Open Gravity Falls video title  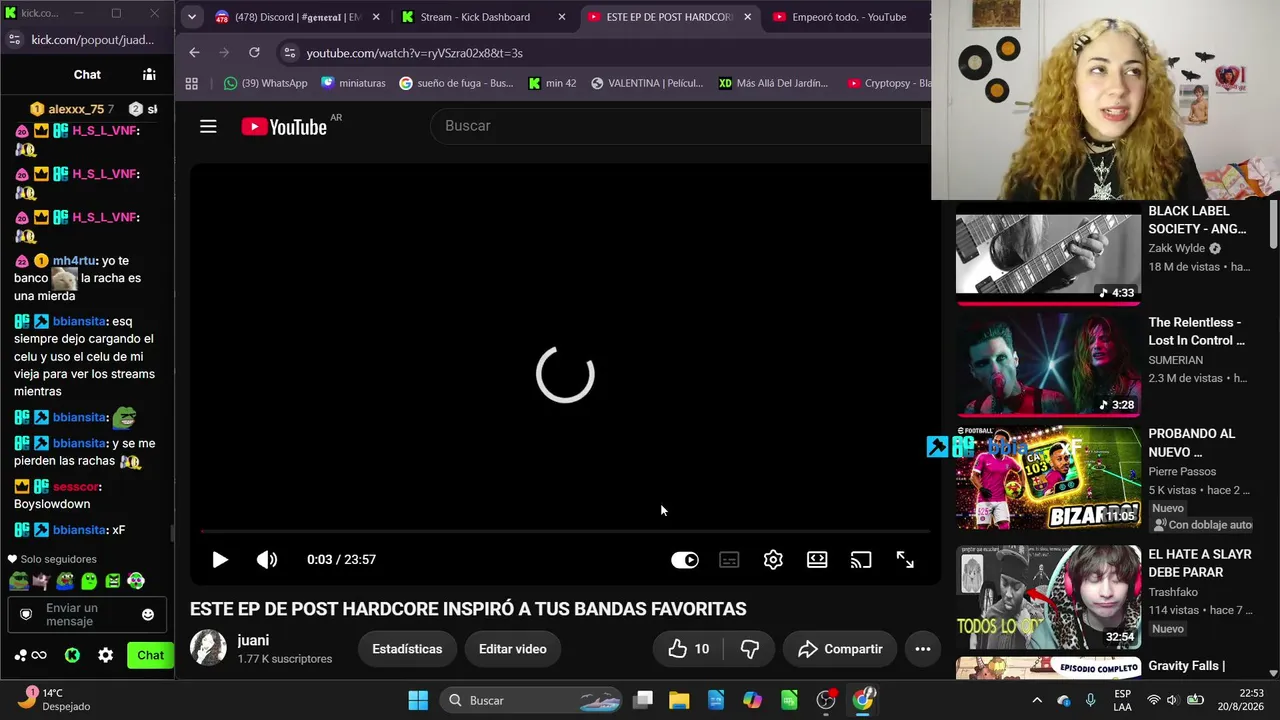(x=1187, y=666)
